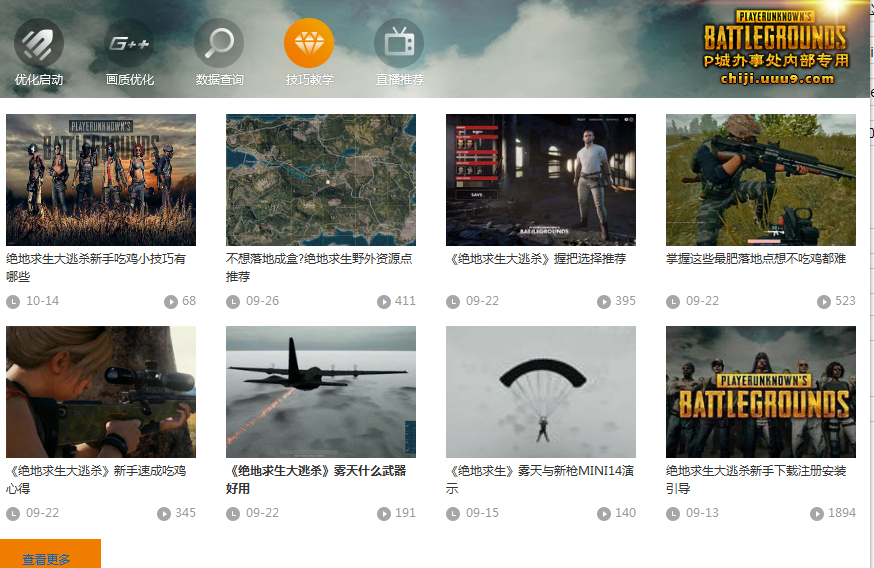Screen dimensions: 874x568
Task: Click the view count 1894
Action: [842, 513]
